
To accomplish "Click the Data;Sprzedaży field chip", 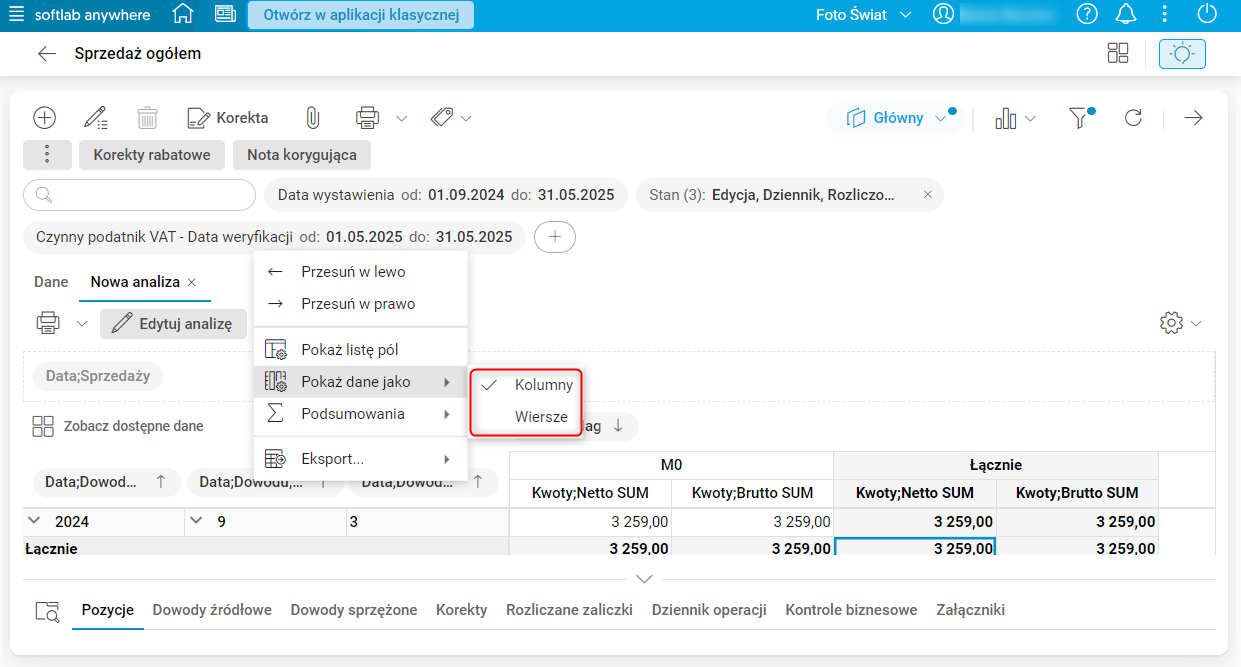I will (97, 376).
